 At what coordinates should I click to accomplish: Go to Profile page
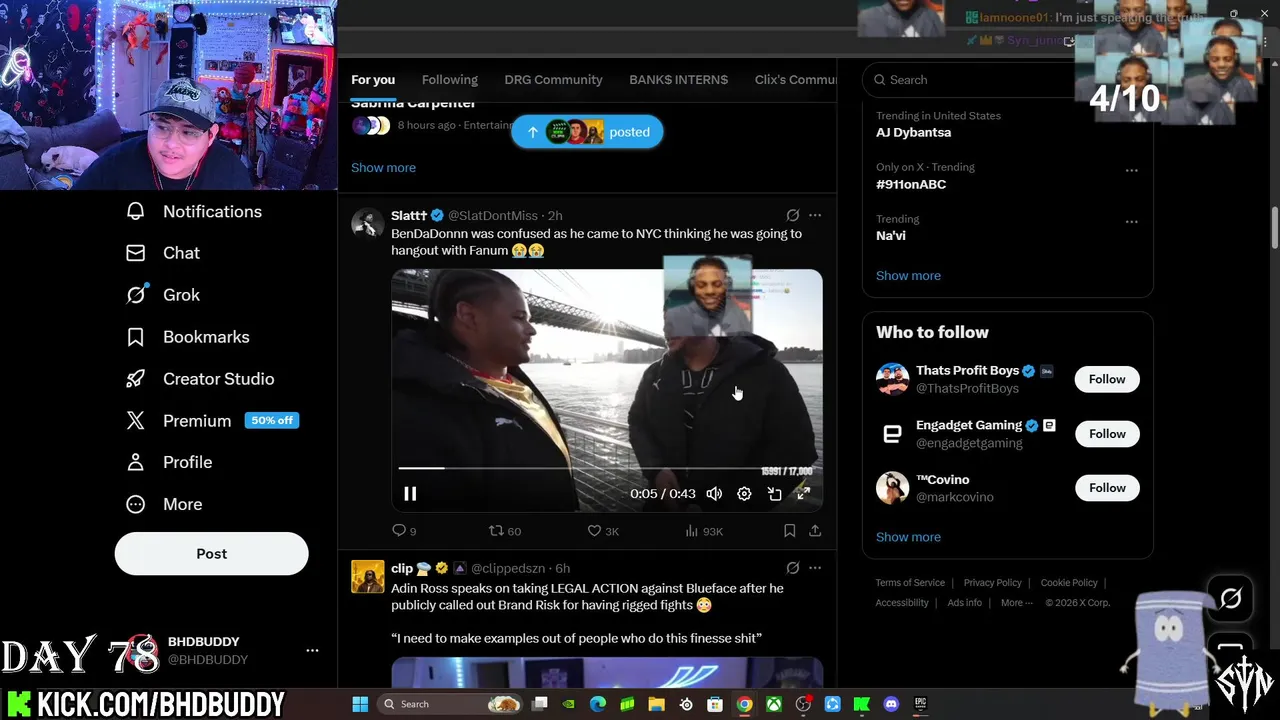169,462
